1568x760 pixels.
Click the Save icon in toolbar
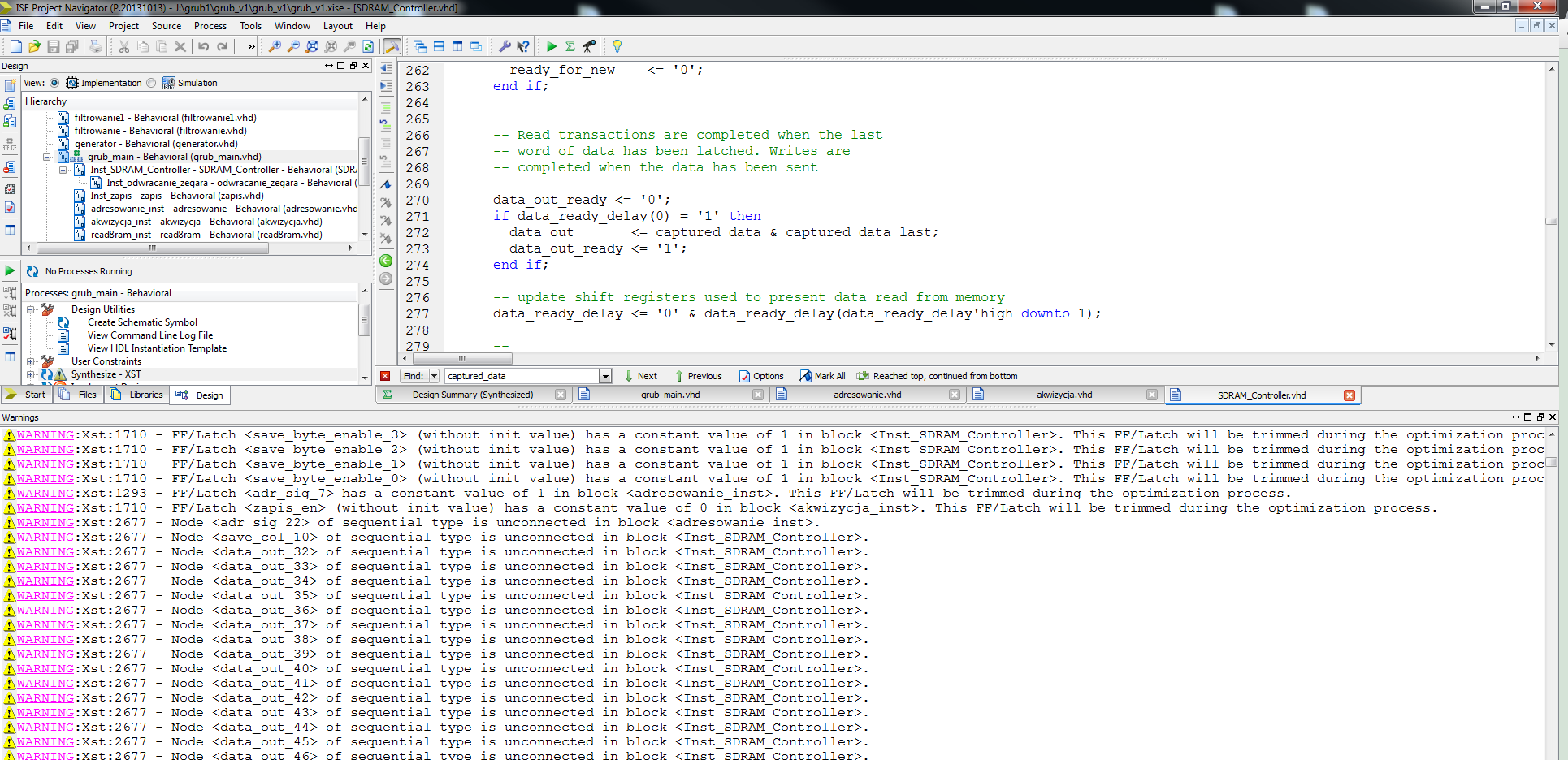click(53, 46)
